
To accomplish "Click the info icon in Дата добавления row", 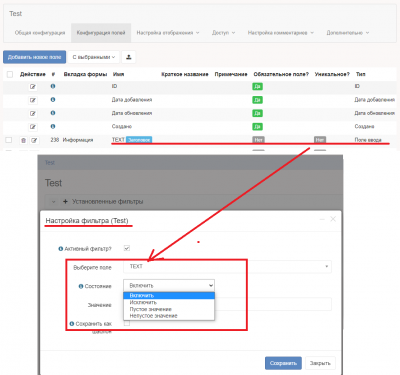I will pos(53,100).
